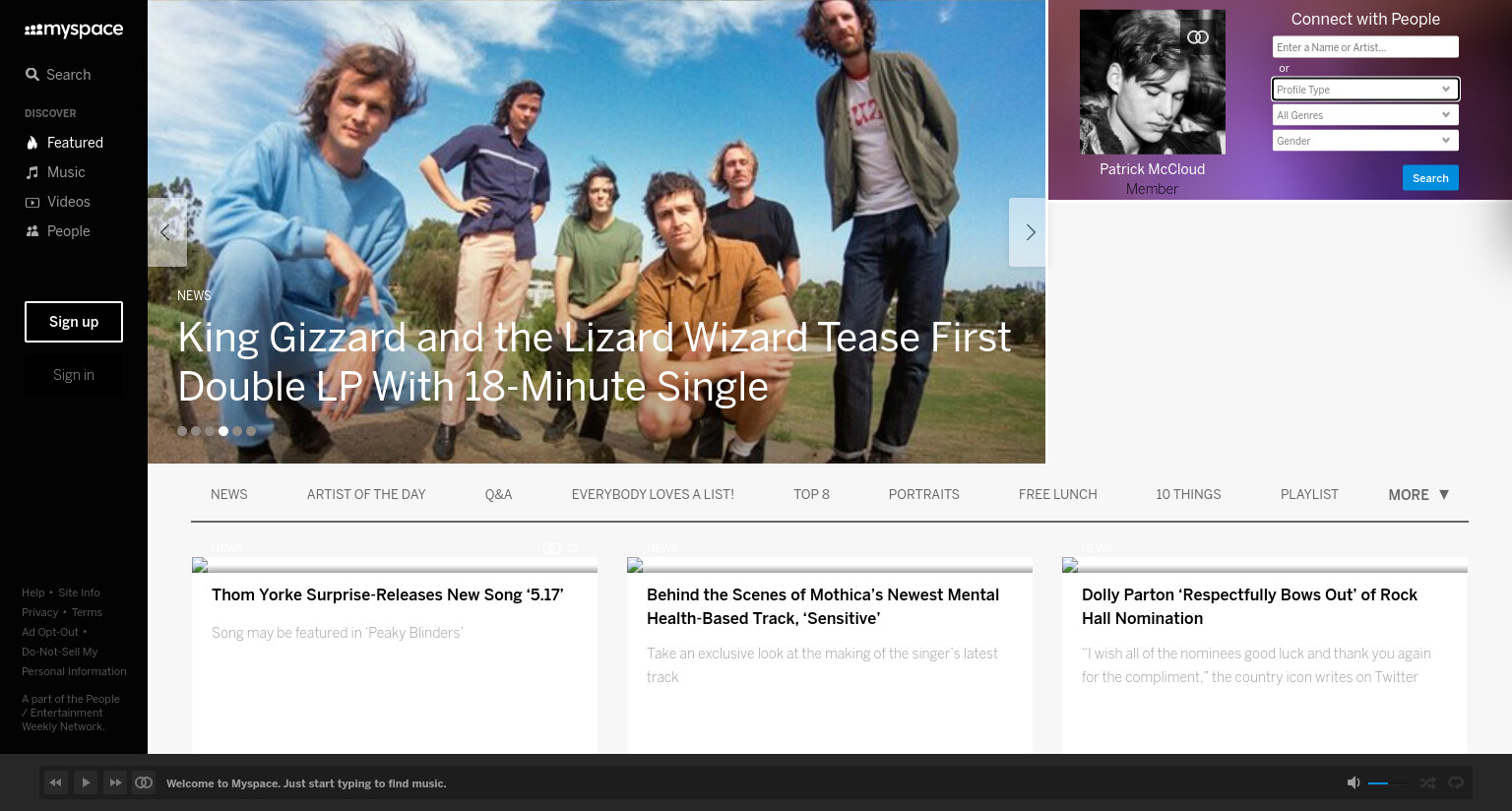Switch to ARTIST OF THE DAY tab
1512x811 pixels.
coord(366,494)
